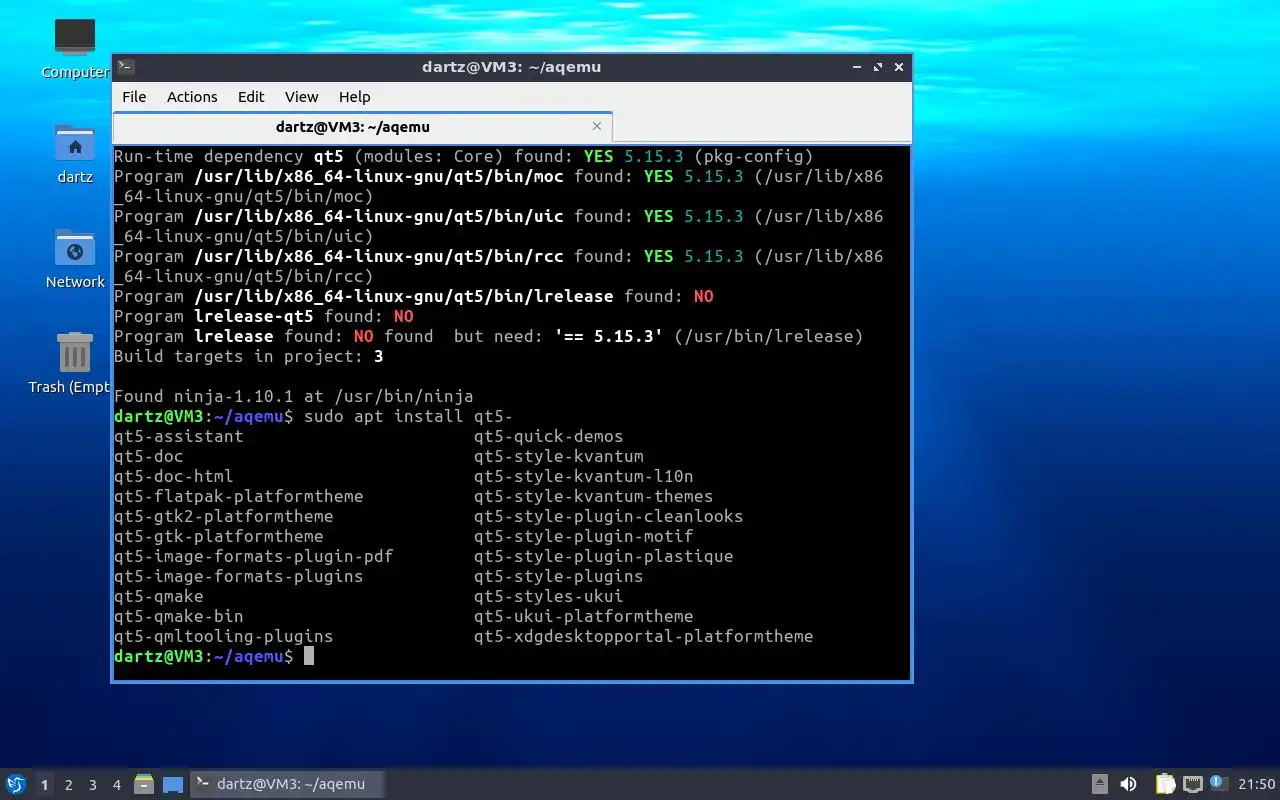Screen dimensions: 1280x800
Task: Click the 'qt5-ukui-platformtheme' package name
Action: click(x=584, y=616)
